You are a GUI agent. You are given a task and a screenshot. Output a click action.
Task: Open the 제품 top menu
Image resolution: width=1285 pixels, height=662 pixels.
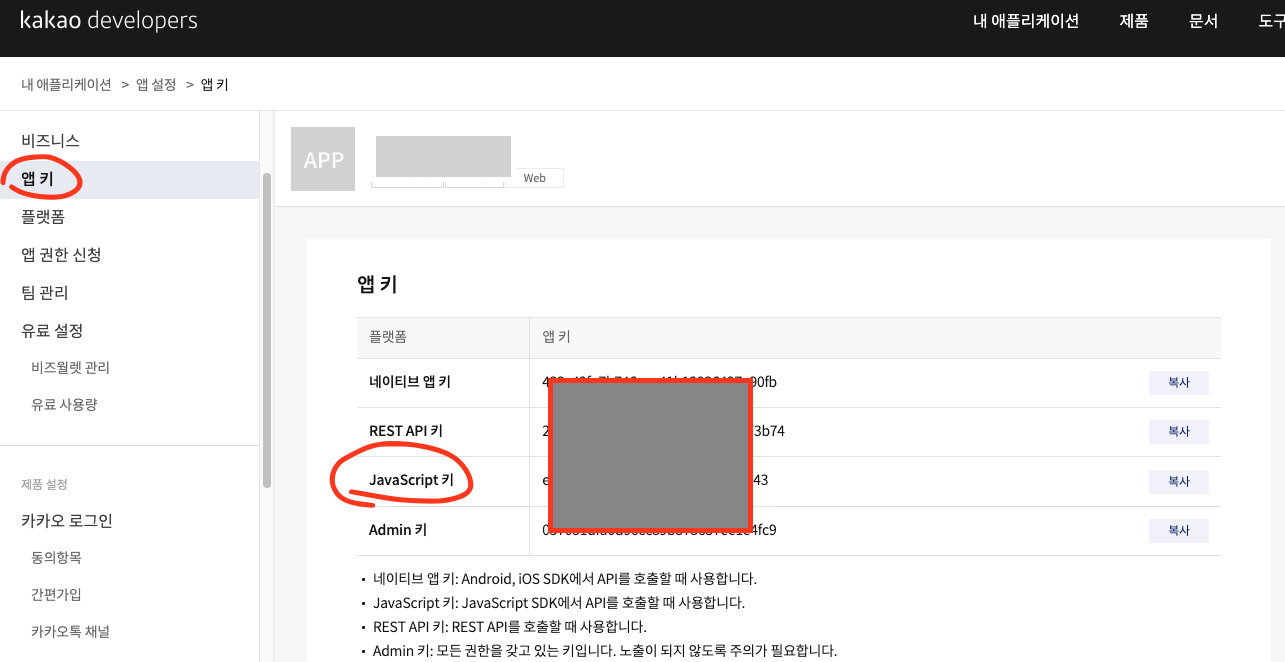click(x=1134, y=21)
